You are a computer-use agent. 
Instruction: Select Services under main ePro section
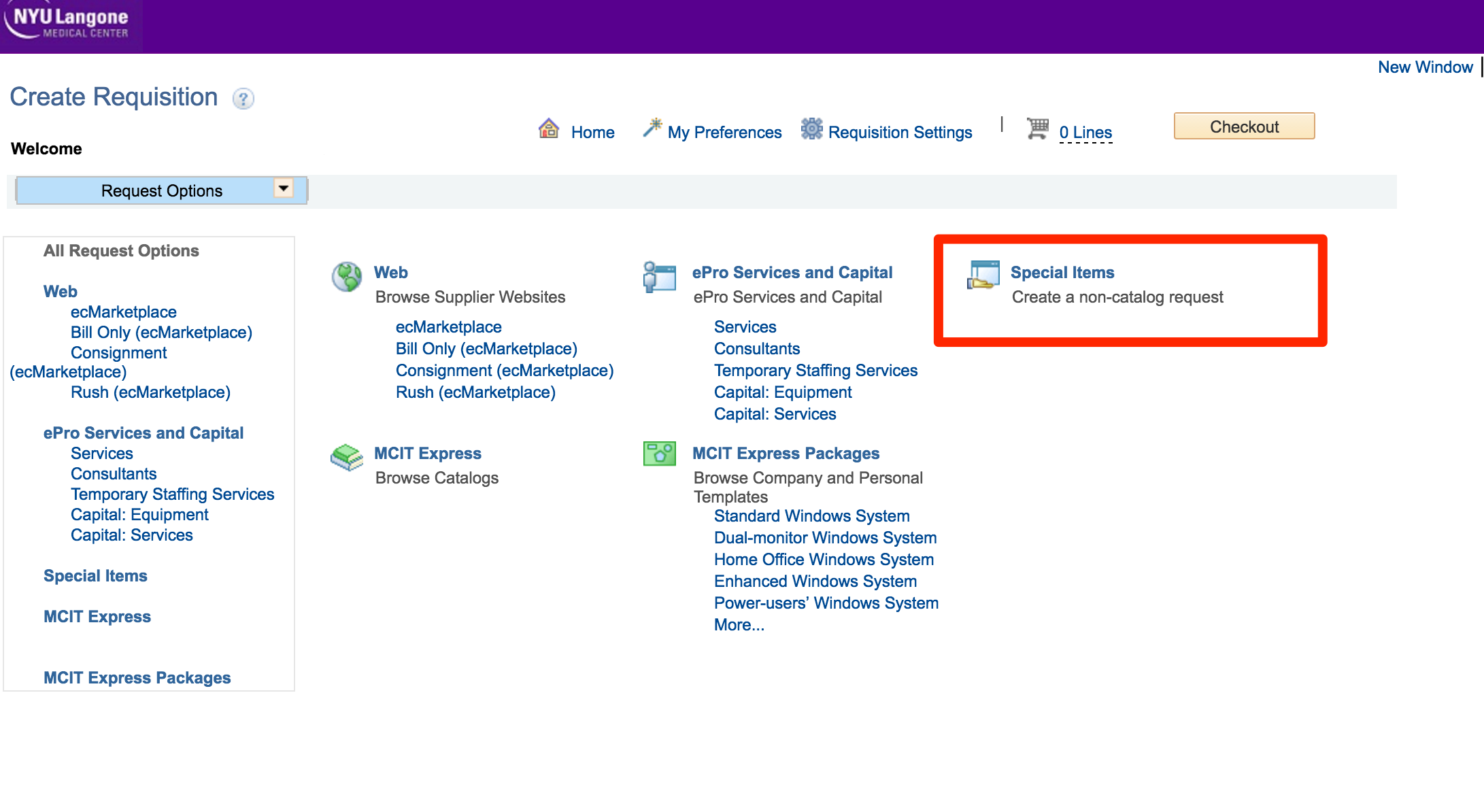(x=745, y=327)
